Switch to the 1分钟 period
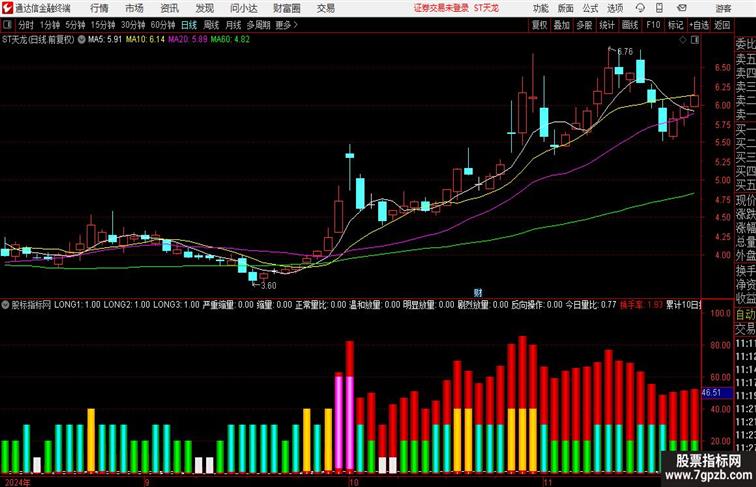 point(50,25)
